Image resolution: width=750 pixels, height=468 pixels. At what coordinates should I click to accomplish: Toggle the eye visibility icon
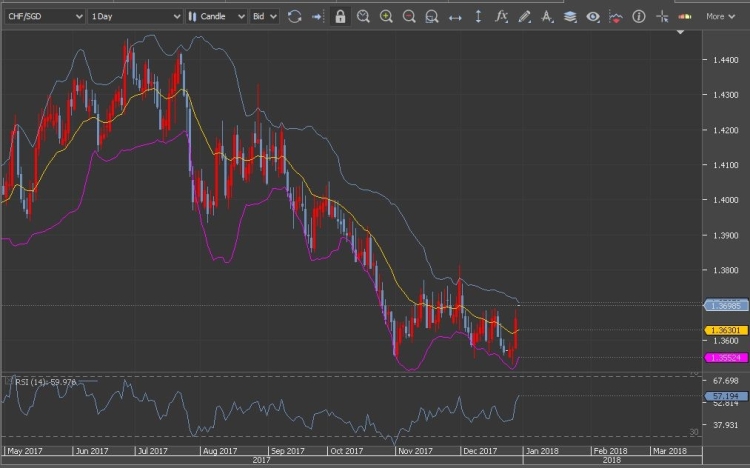(593, 16)
